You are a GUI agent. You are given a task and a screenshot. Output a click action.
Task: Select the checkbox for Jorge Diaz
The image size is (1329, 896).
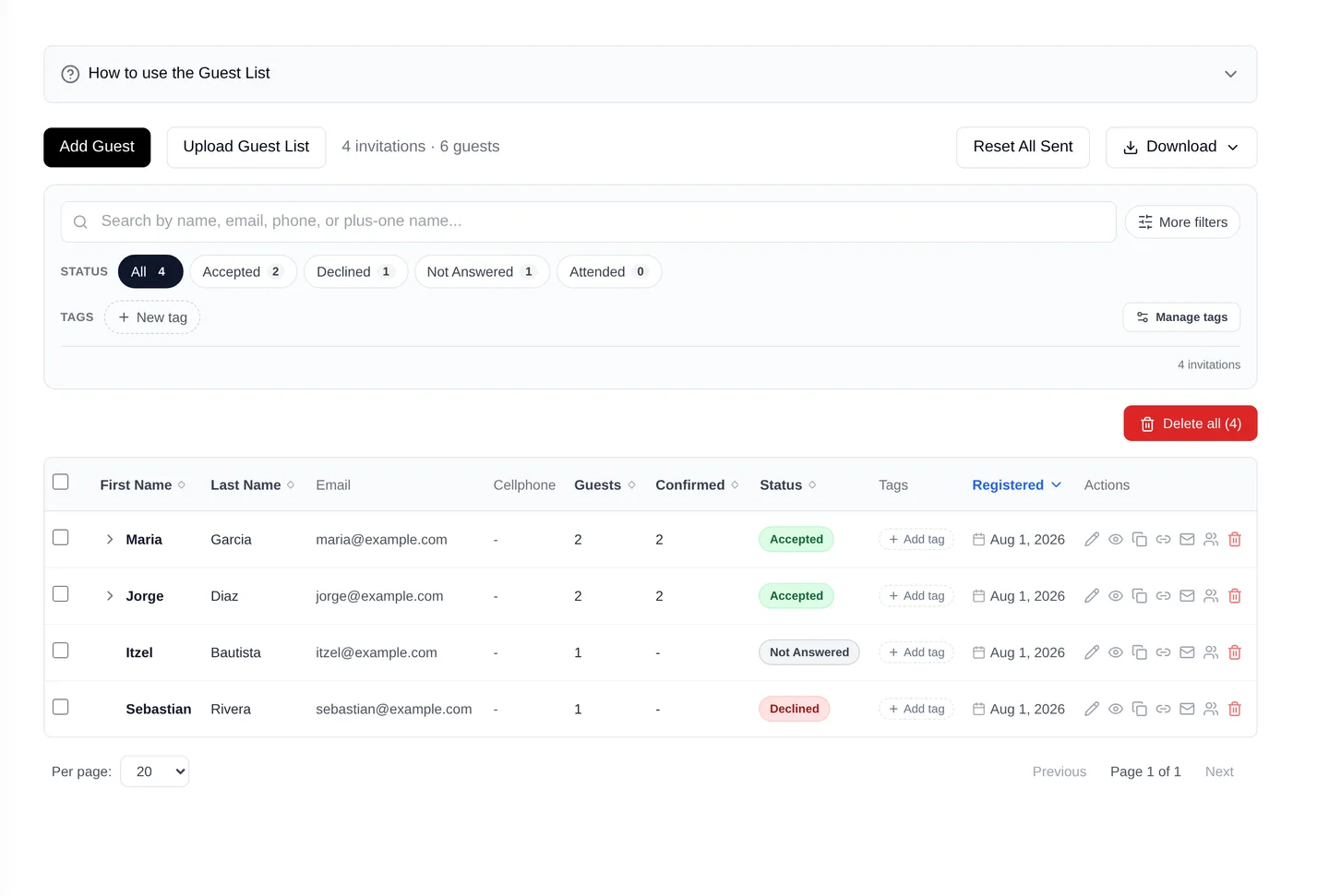point(61,593)
